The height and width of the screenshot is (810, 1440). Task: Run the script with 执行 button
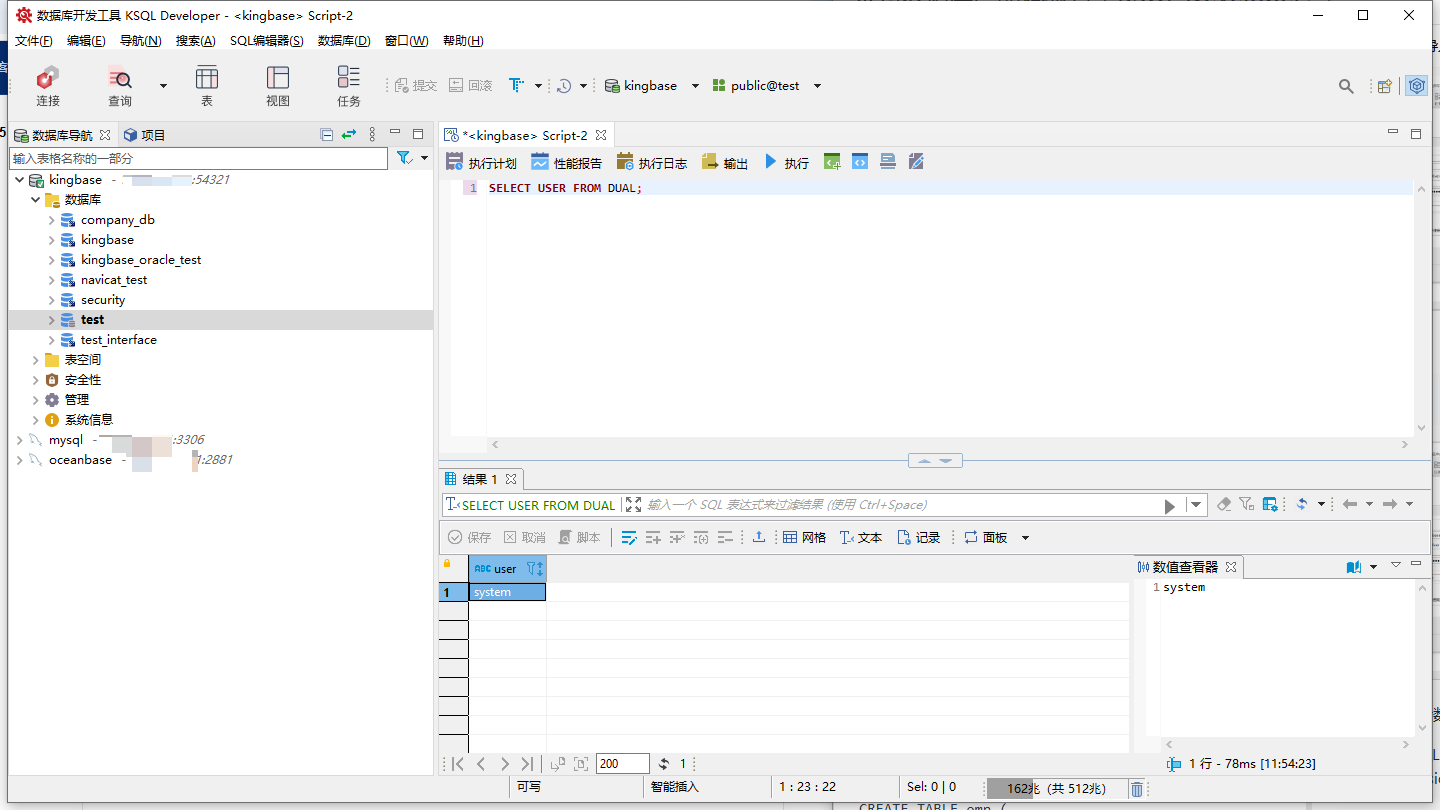786,162
